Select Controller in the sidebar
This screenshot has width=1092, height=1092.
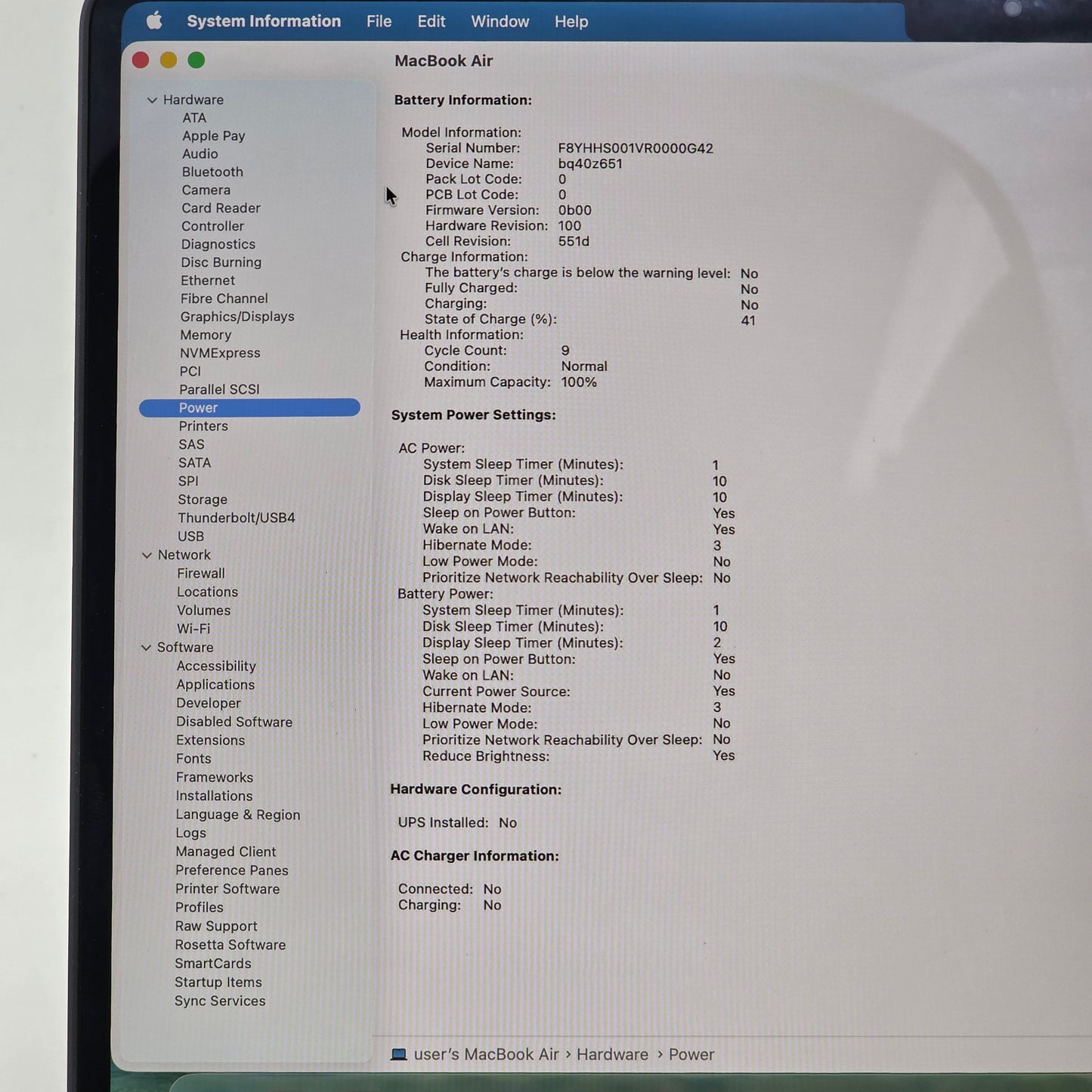coord(213,226)
